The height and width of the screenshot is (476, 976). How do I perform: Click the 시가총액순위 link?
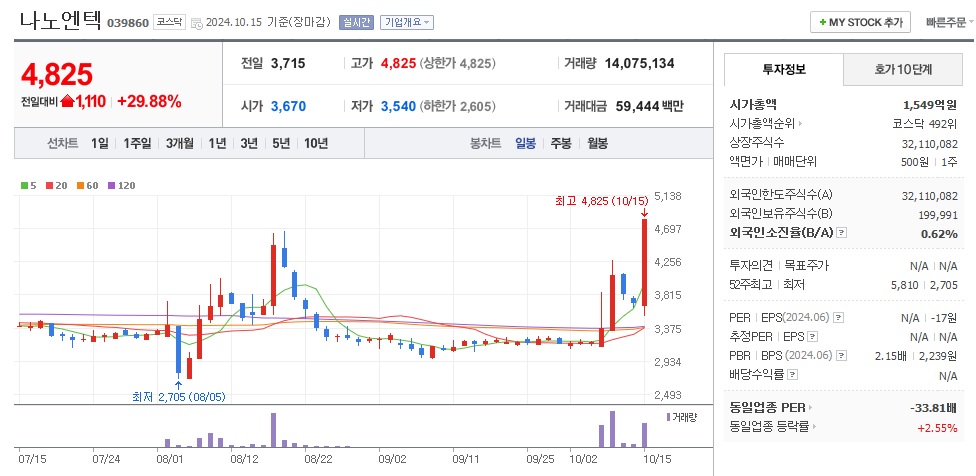[x=762, y=124]
